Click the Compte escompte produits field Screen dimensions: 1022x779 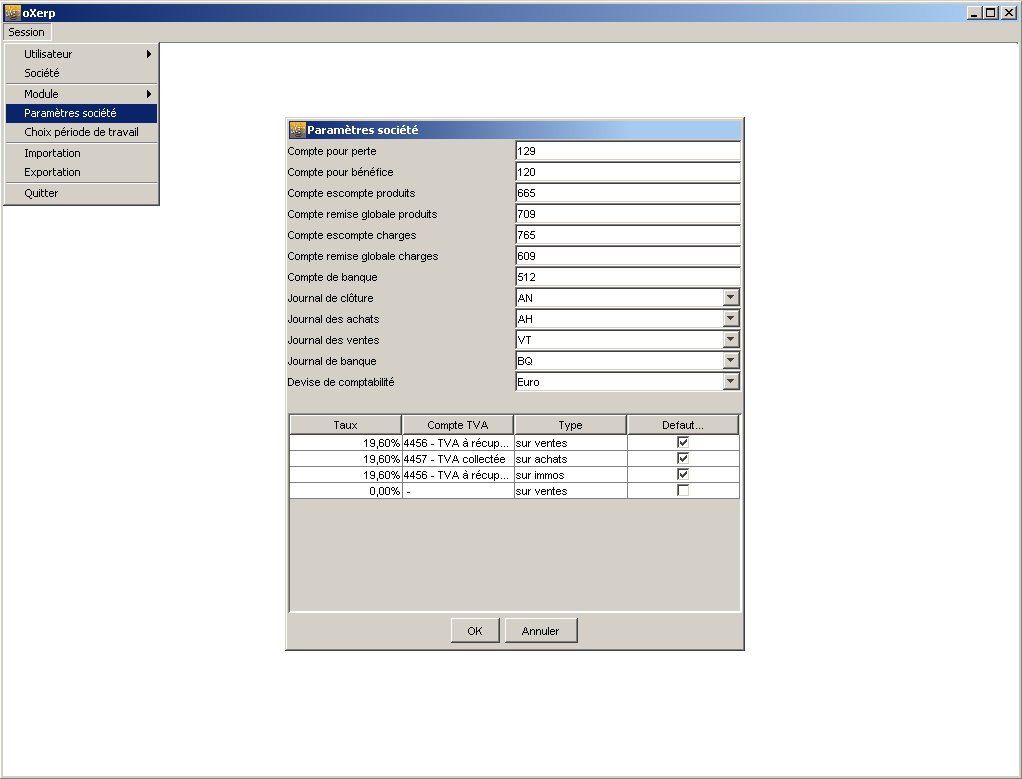(628, 193)
